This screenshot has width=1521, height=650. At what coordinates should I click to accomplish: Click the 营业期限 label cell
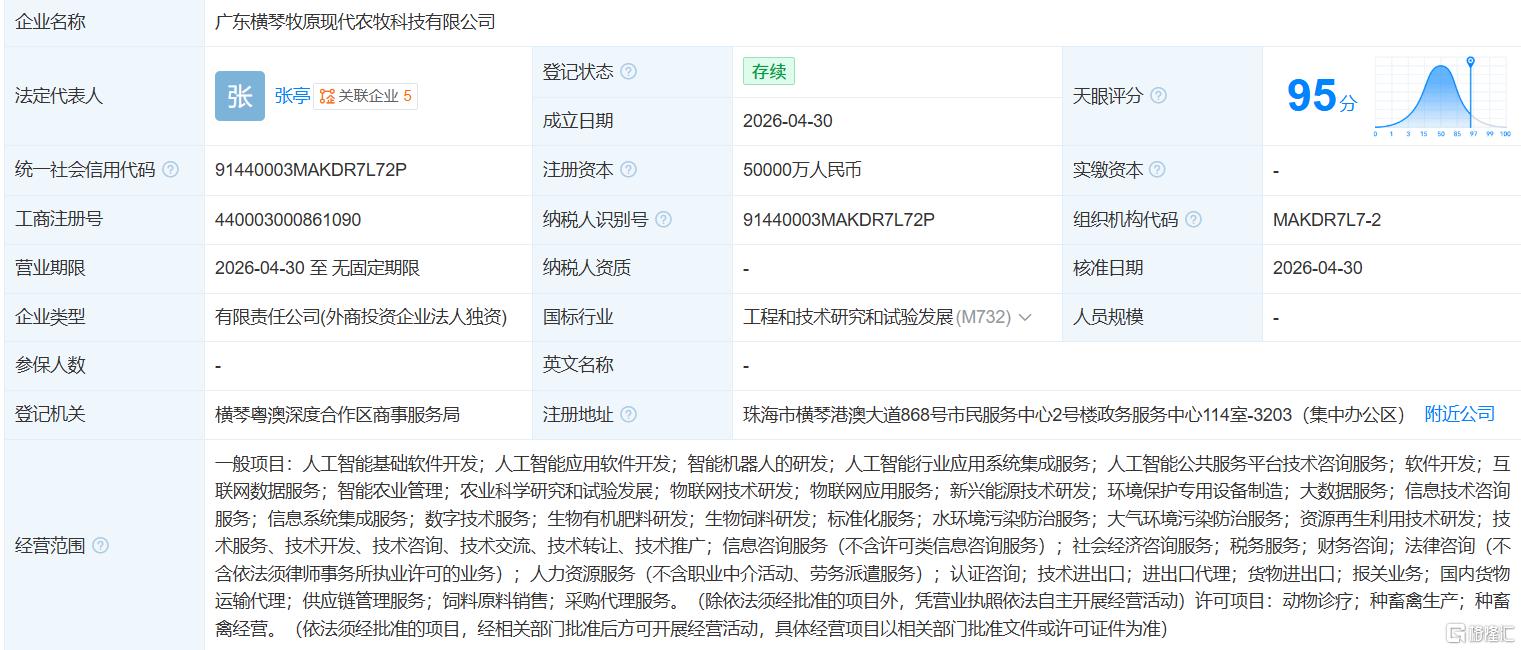pos(103,268)
